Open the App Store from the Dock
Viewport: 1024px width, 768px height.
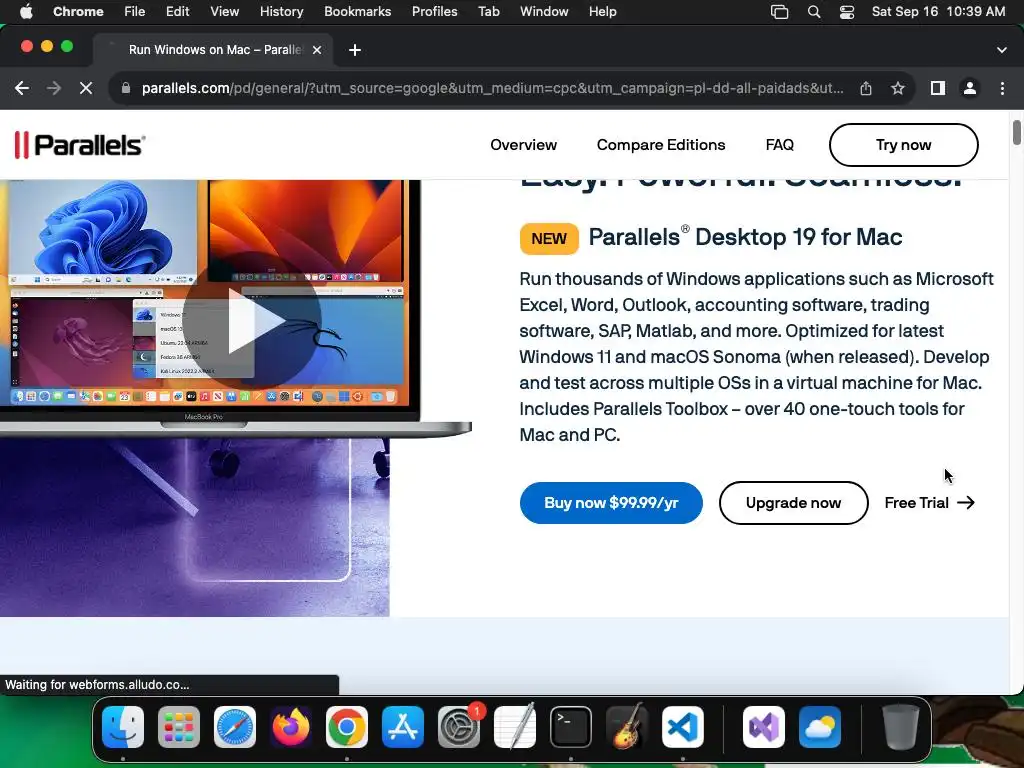click(403, 727)
